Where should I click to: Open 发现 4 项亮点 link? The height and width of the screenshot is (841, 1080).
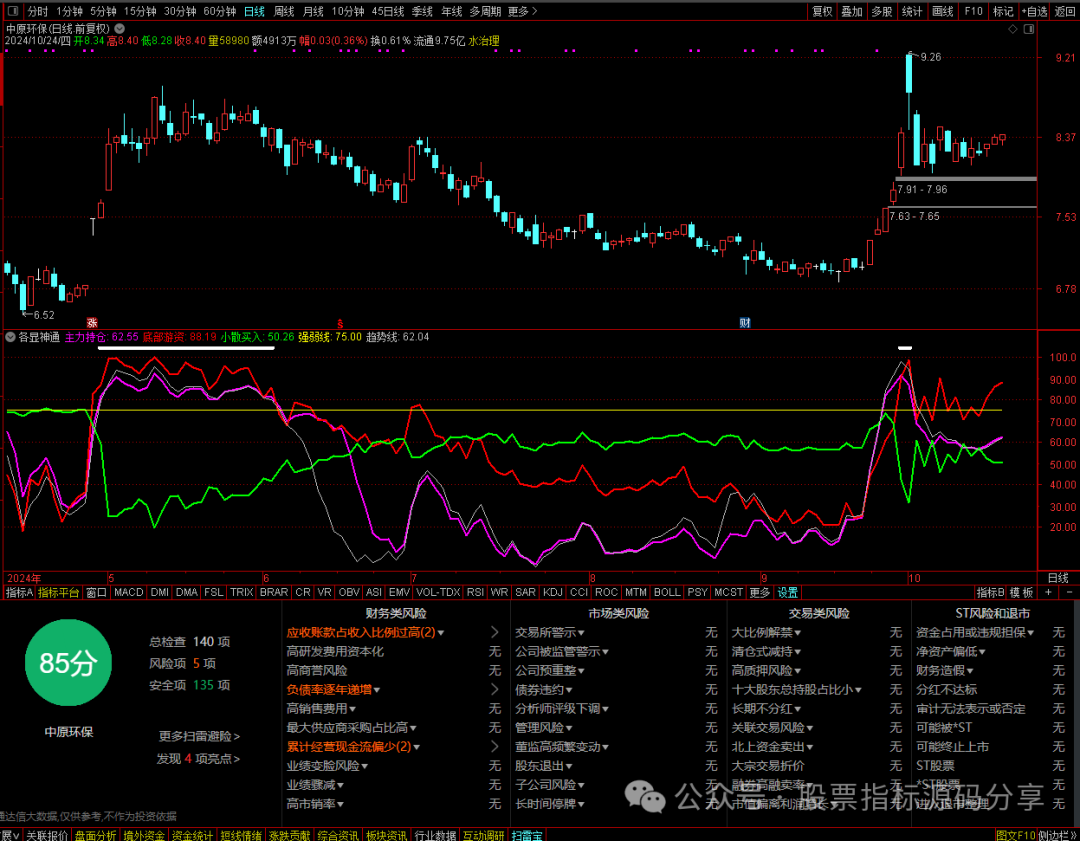198,758
